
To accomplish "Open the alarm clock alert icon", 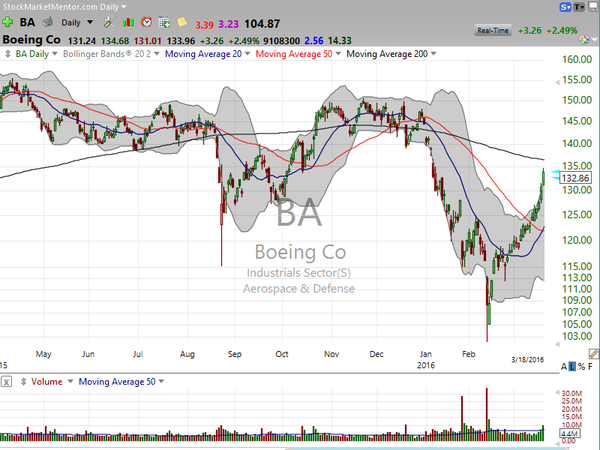I will click(x=146, y=23).
